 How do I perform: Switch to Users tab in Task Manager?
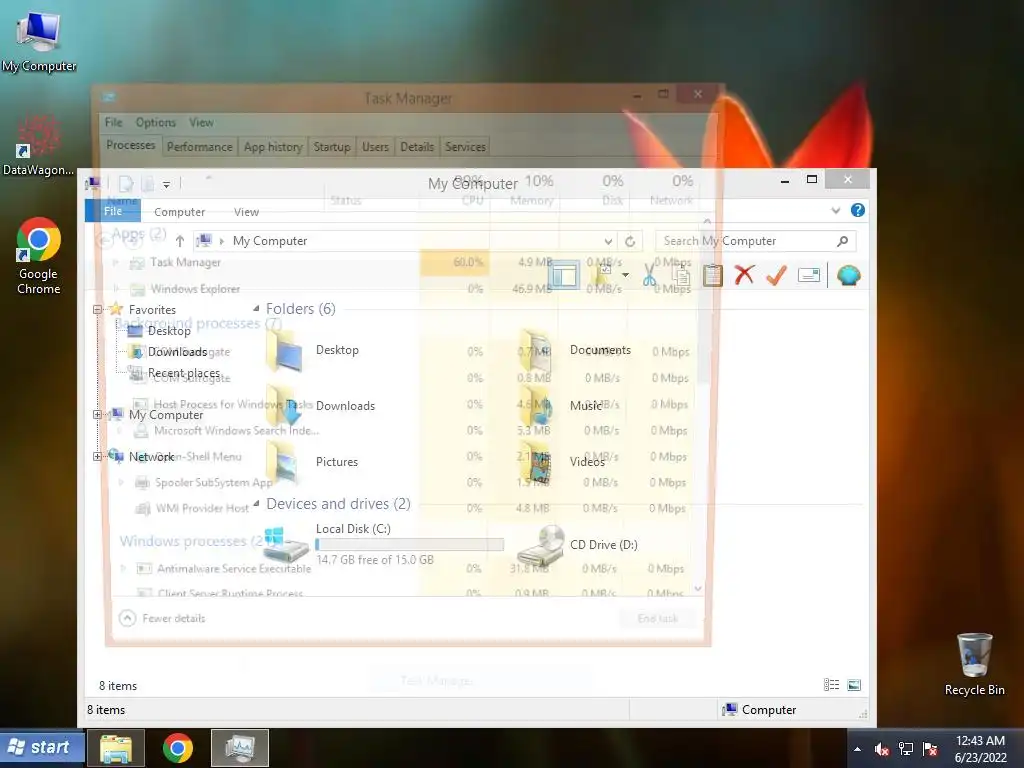coord(376,147)
